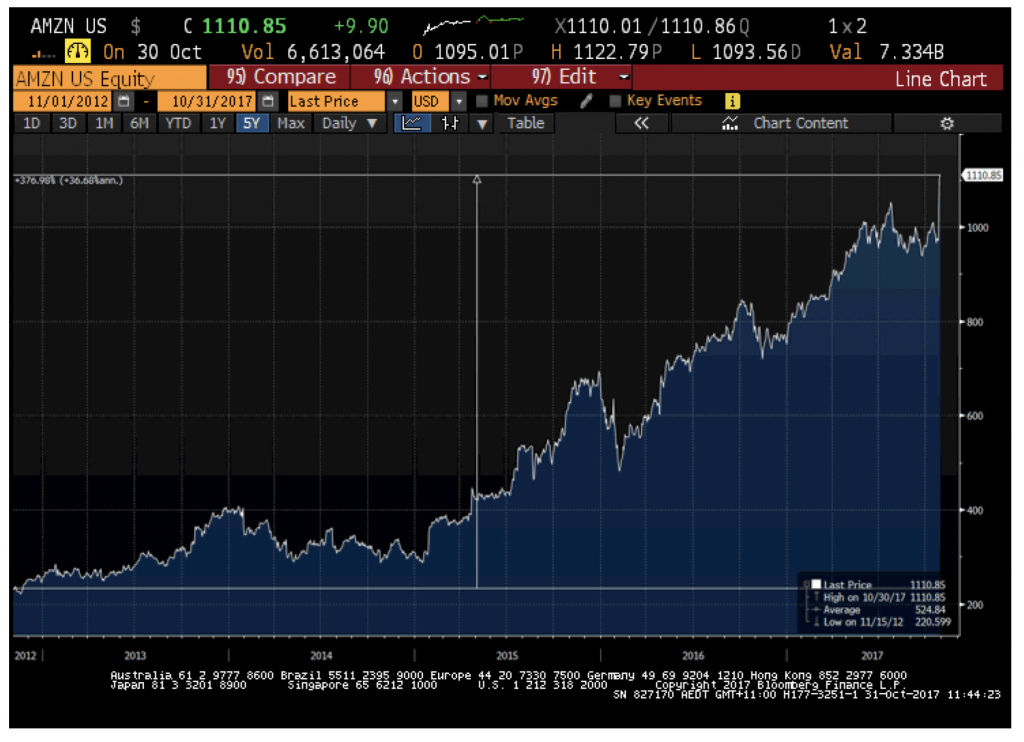Image resolution: width=1024 pixels, height=742 pixels.
Task: Click the high price 1122.79
Action: coord(611,52)
